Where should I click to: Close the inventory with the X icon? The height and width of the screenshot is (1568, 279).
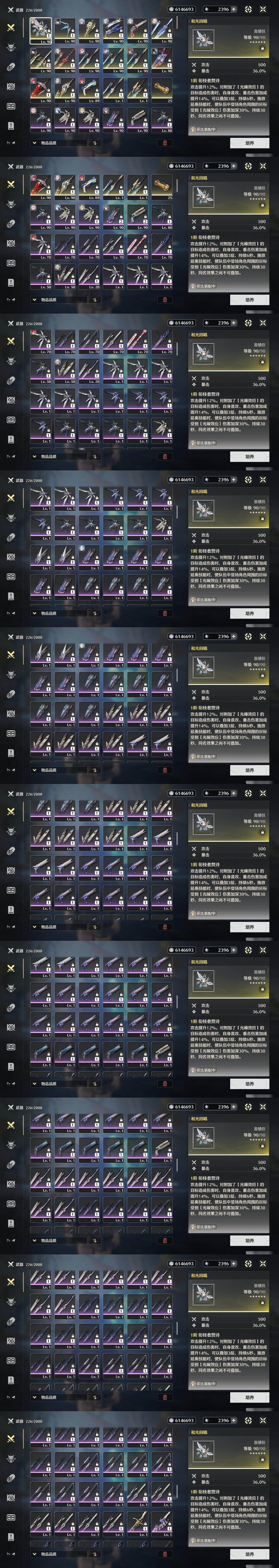pyautogui.click(x=263, y=9)
